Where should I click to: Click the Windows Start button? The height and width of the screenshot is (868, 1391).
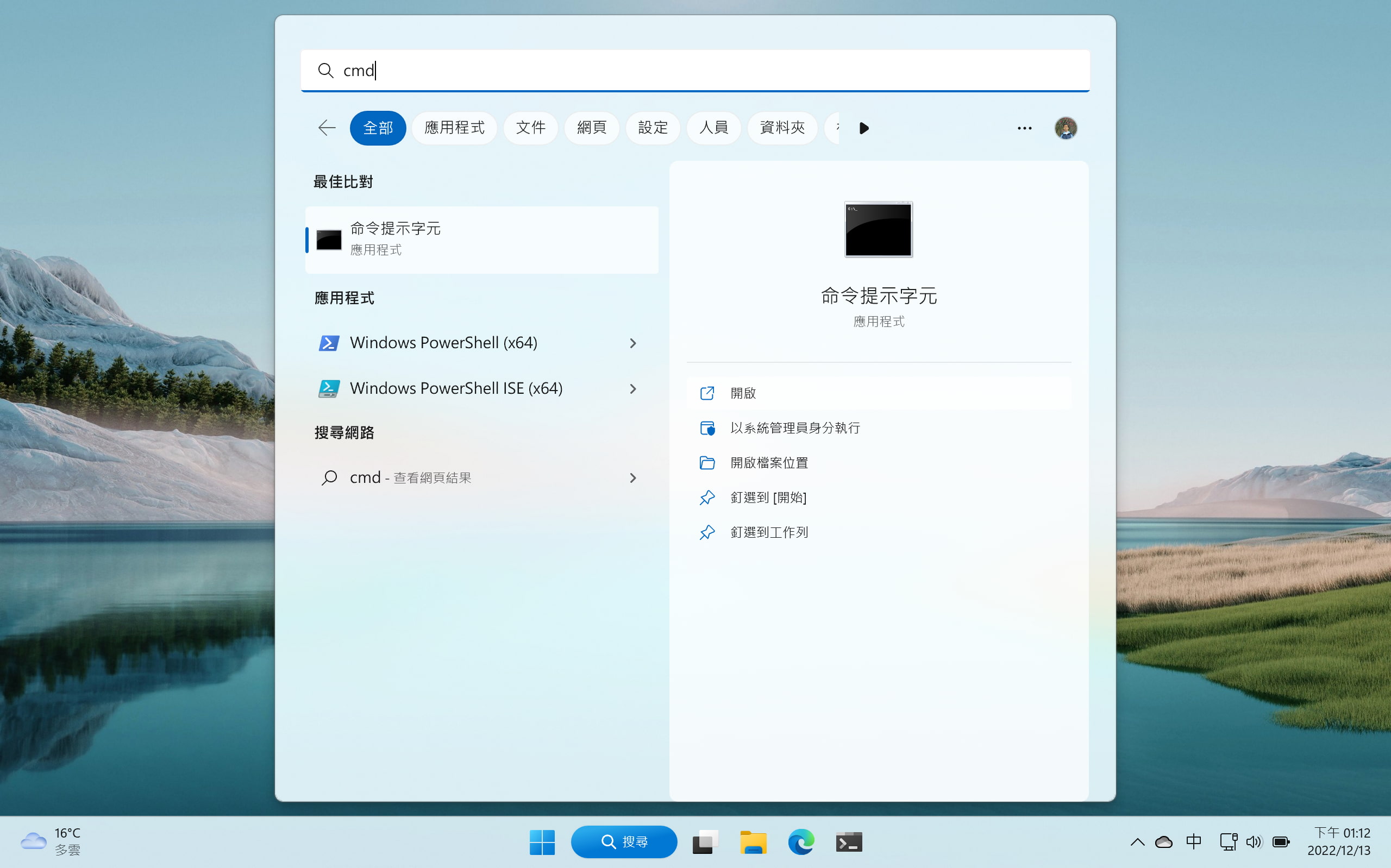pos(542,841)
